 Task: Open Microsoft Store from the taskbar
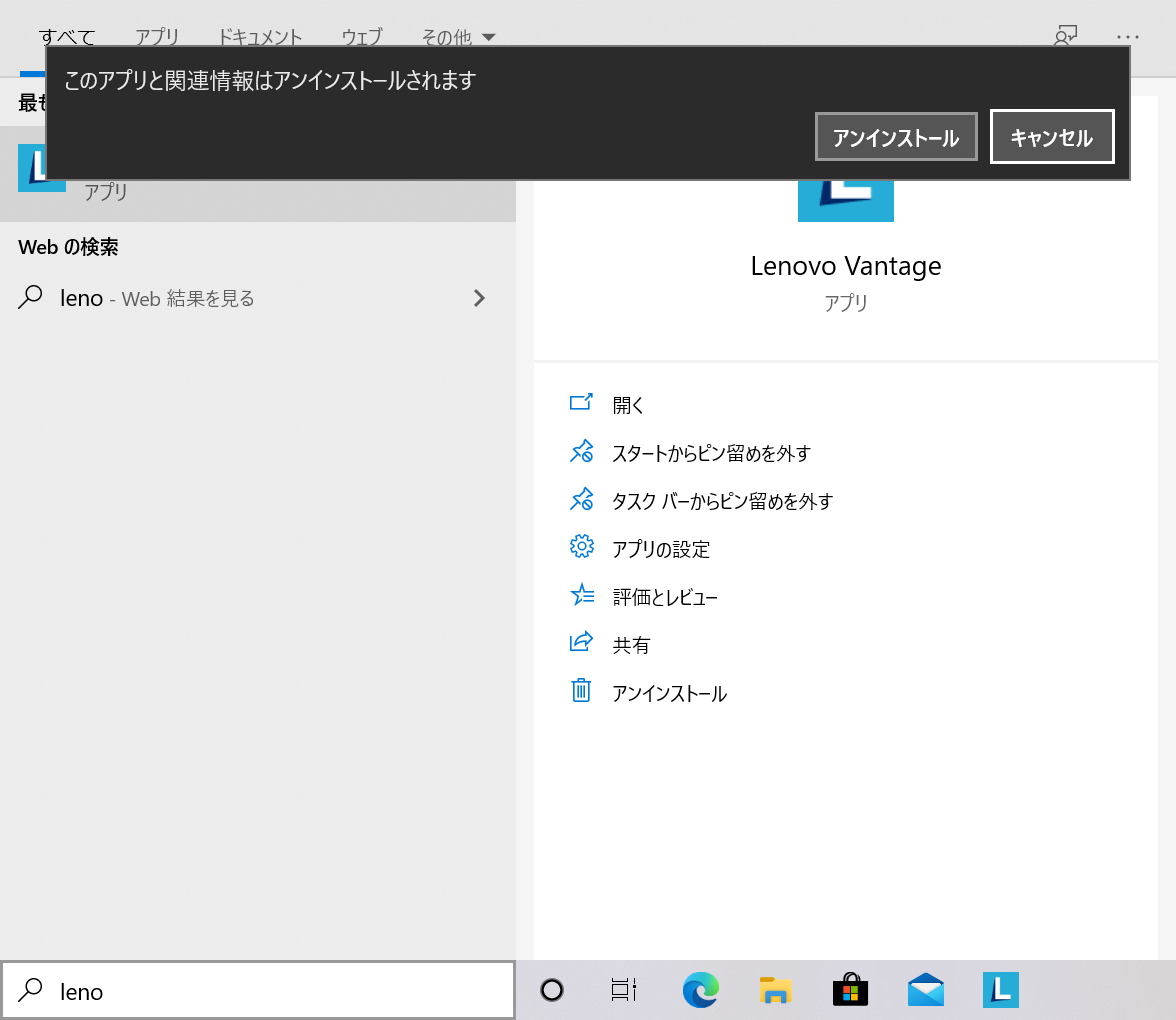click(x=849, y=990)
